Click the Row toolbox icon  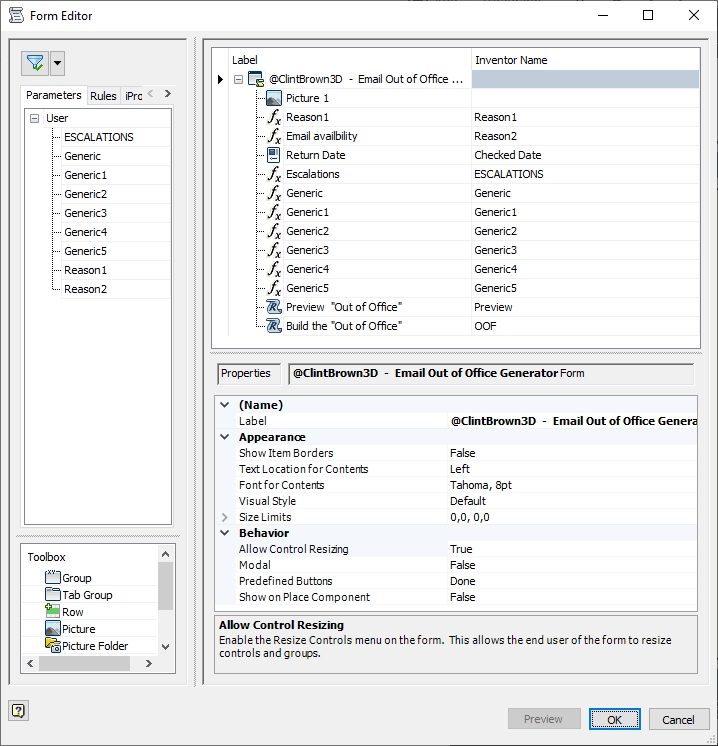pos(53,611)
